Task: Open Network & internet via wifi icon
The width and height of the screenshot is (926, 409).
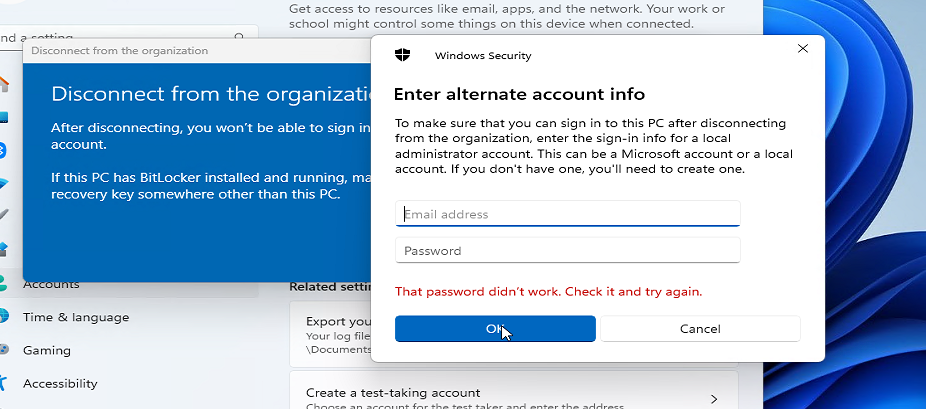Action: tap(4, 184)
